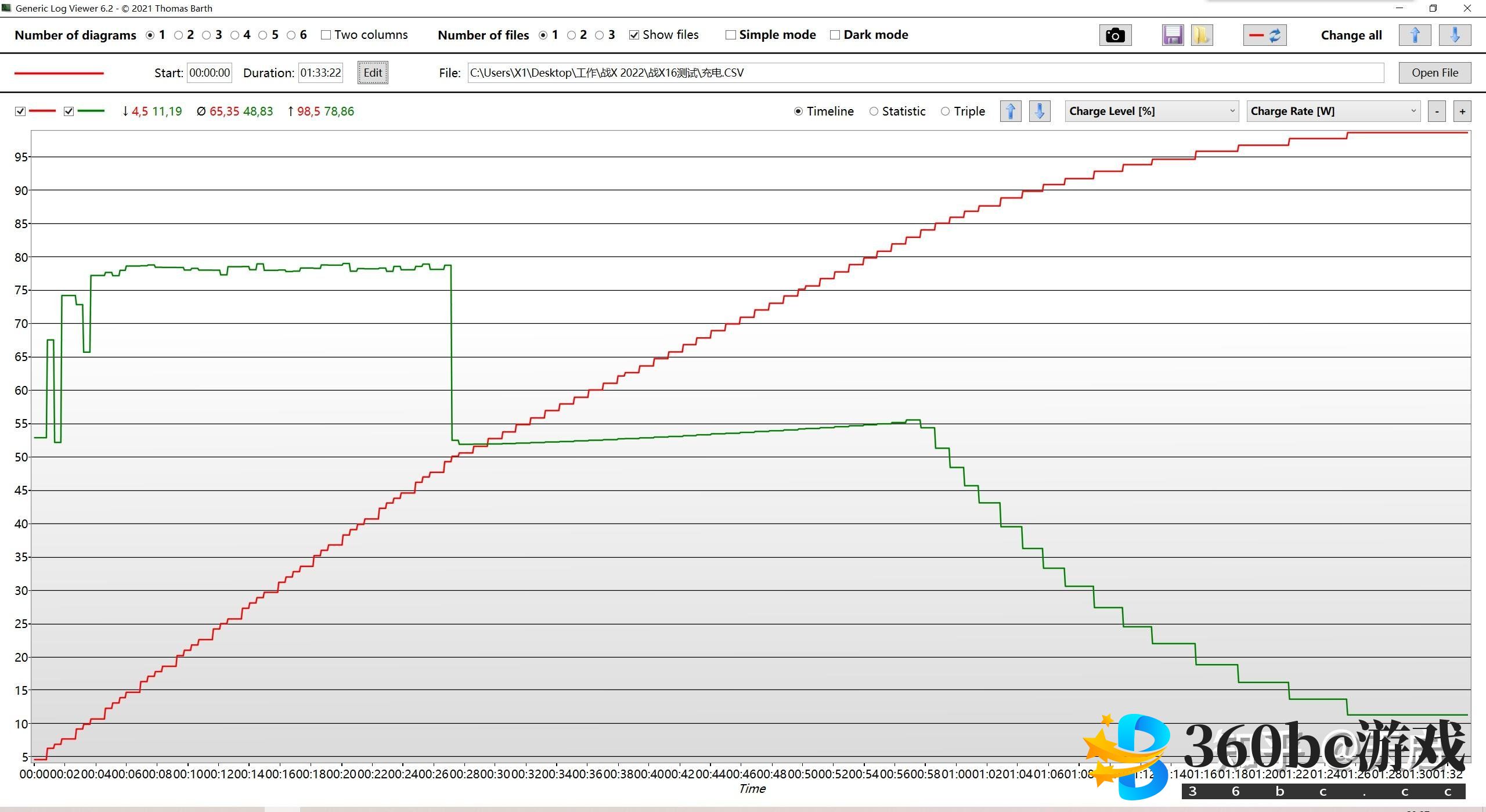Uncheck the Show files checkbox

[634, 35]
